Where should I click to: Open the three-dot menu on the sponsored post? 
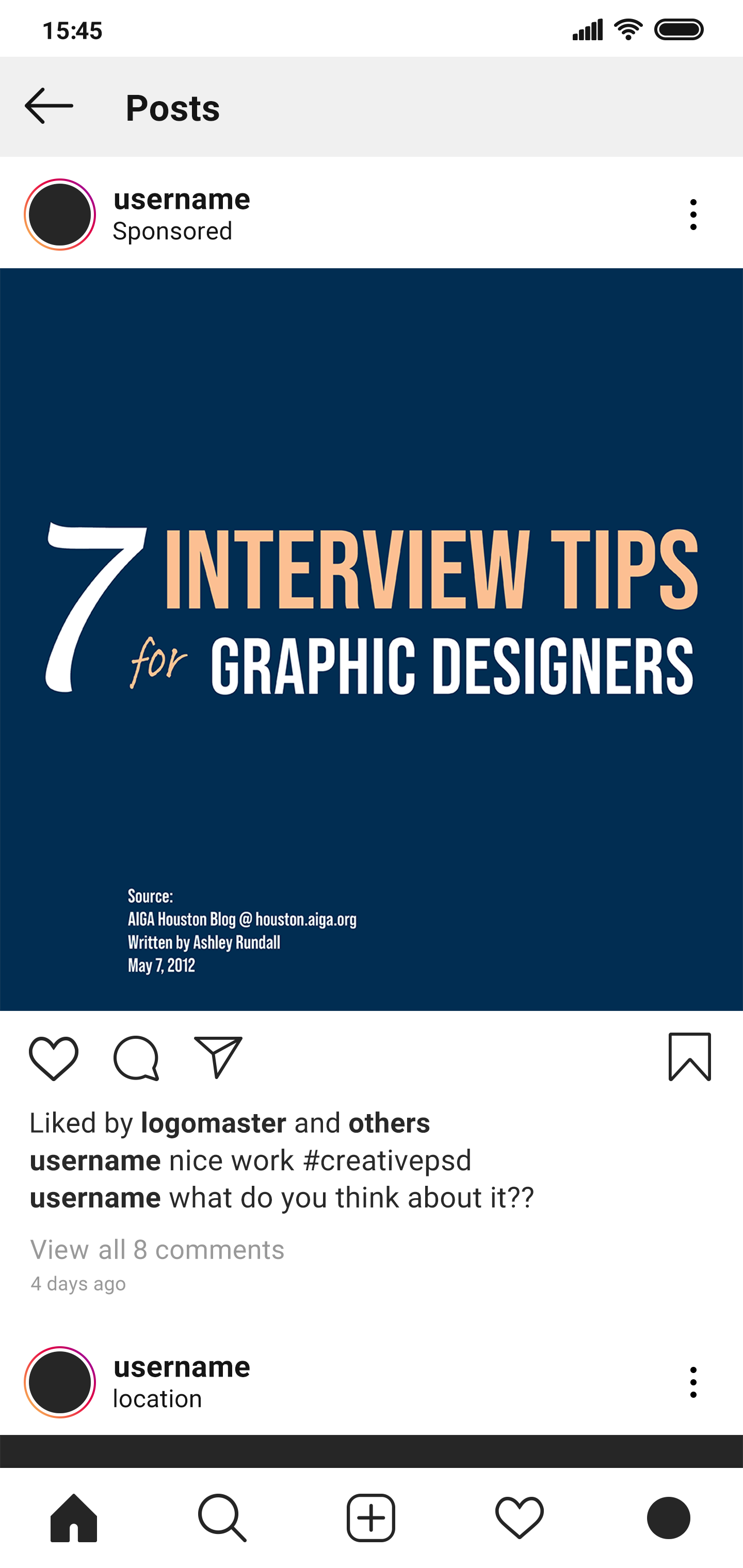click(693, 214)
